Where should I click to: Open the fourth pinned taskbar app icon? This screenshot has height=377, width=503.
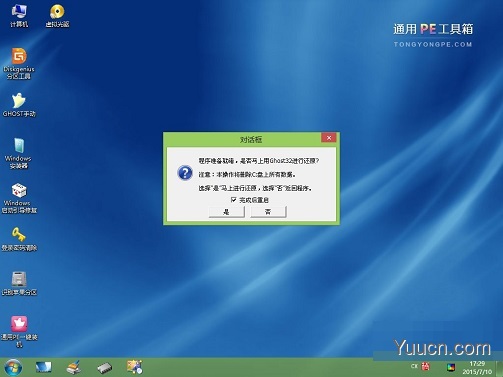tap(135, 367)
